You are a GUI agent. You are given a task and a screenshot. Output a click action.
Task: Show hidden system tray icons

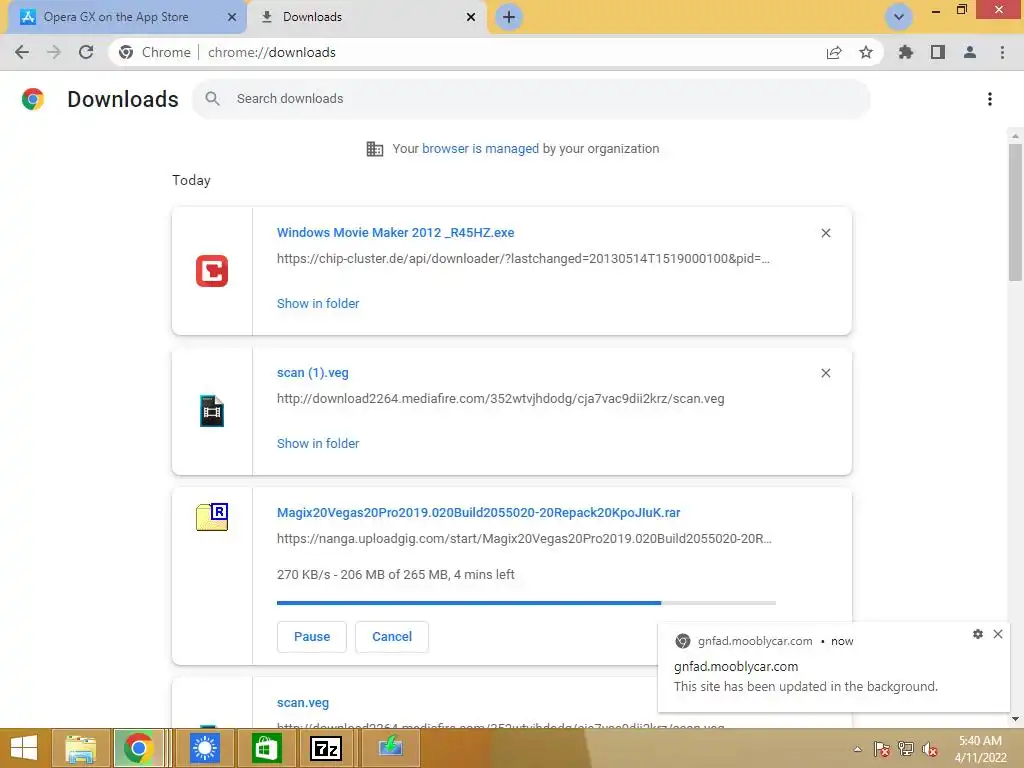[857, 749]
